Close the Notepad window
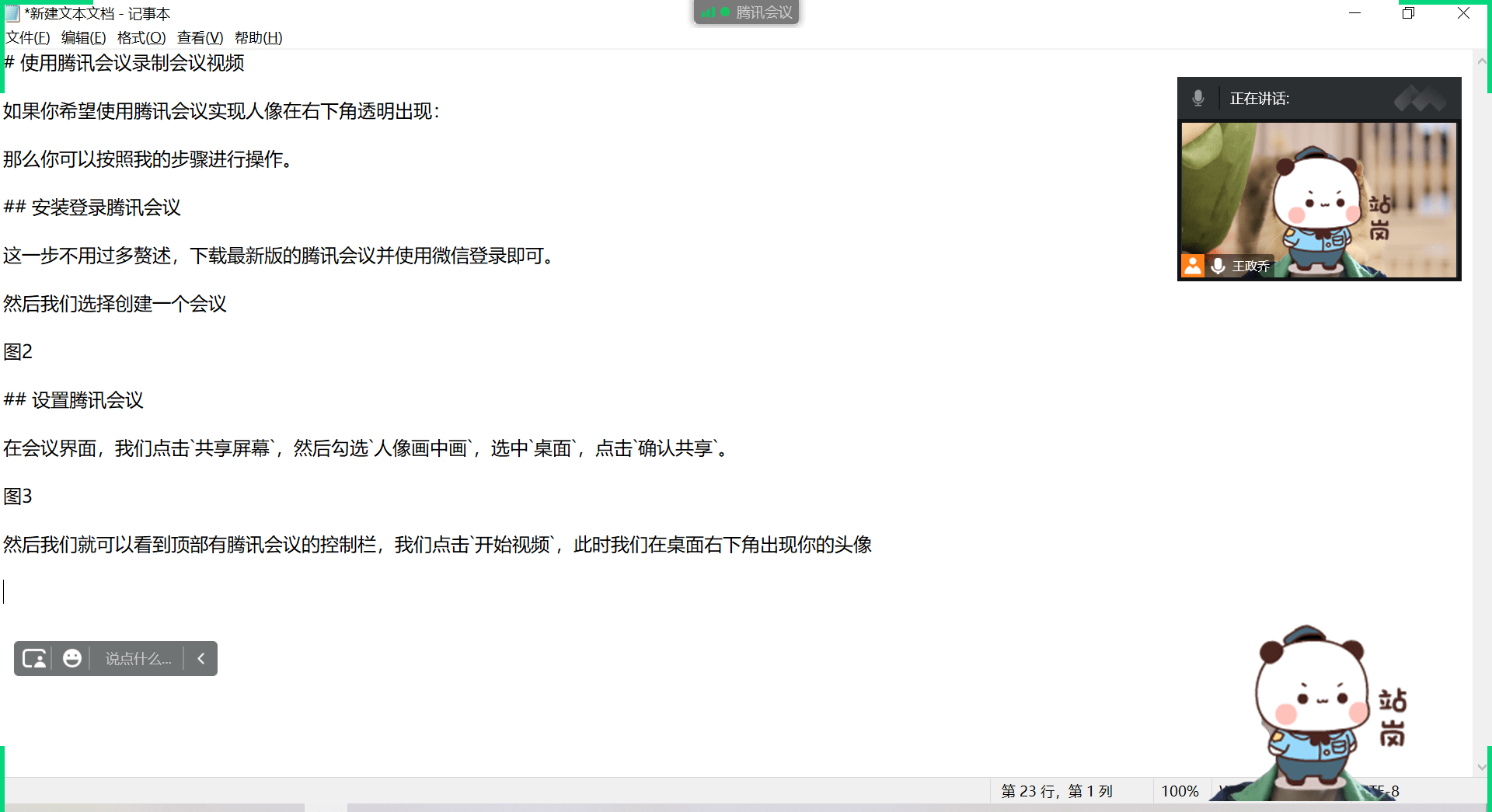The image size is (1492, 812). click(x=1463, y=13)
